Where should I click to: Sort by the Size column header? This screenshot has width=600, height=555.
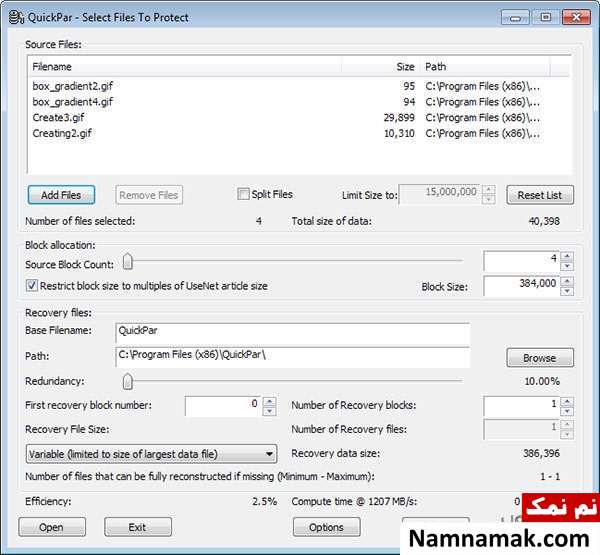point(381,67)
